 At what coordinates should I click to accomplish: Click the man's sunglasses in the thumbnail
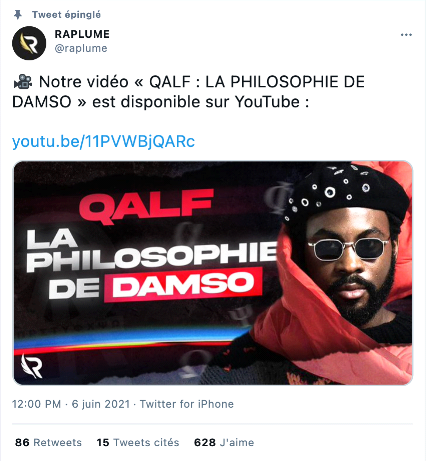pos(349,249)
